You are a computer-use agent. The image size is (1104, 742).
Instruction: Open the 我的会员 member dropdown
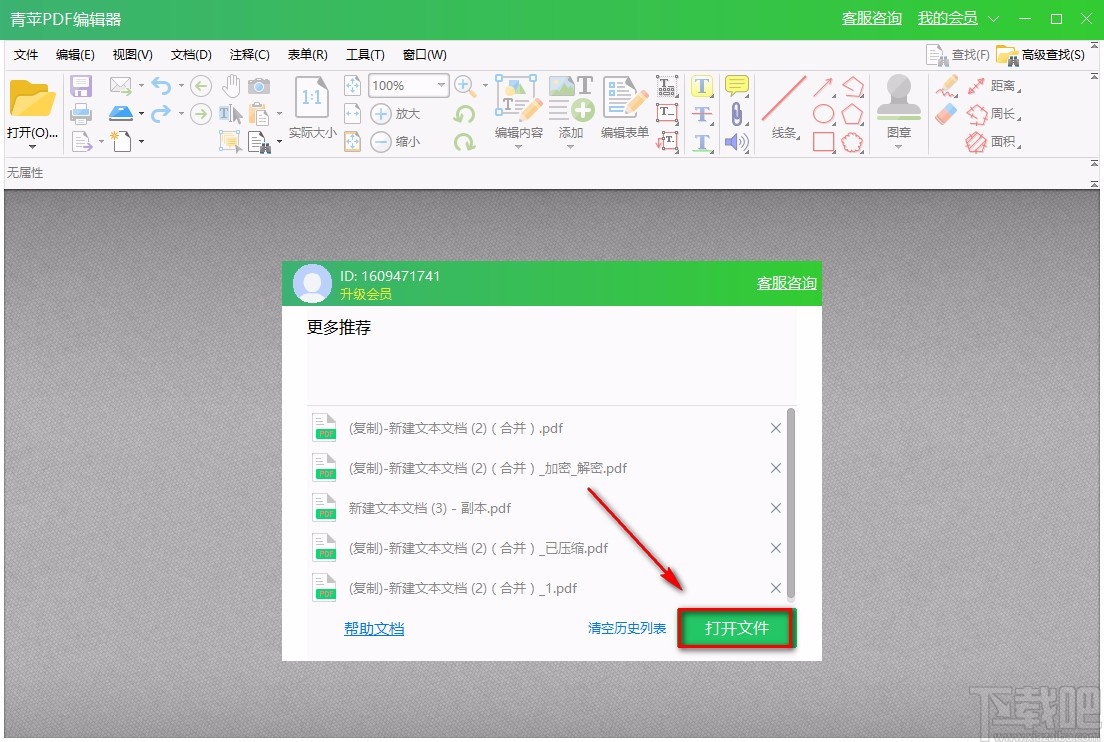(993, 18)
